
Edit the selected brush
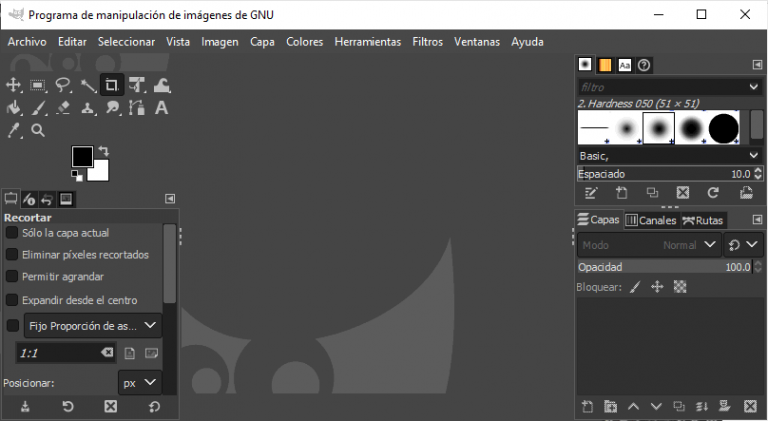pos(591,193)
